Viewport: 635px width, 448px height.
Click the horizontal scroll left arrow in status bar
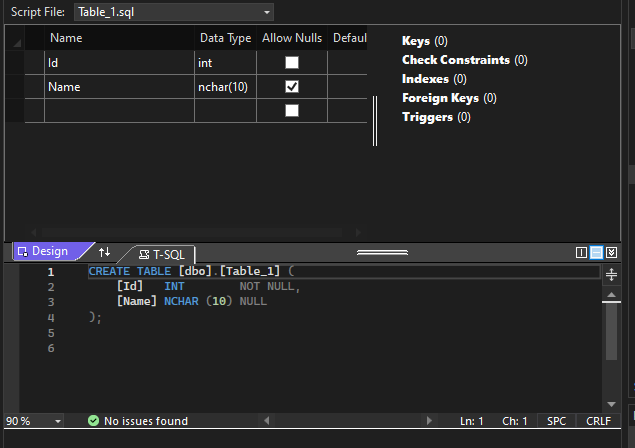[266, 421]
